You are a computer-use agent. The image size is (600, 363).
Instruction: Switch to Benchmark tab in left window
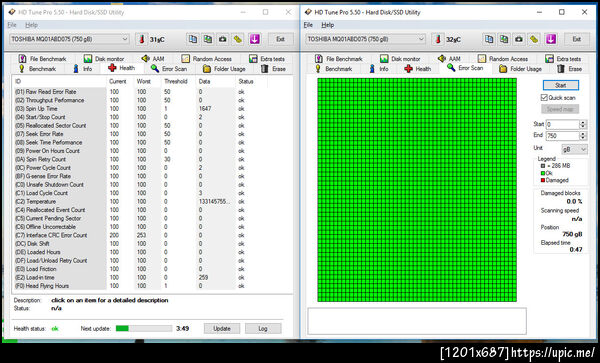coord(37,69)
